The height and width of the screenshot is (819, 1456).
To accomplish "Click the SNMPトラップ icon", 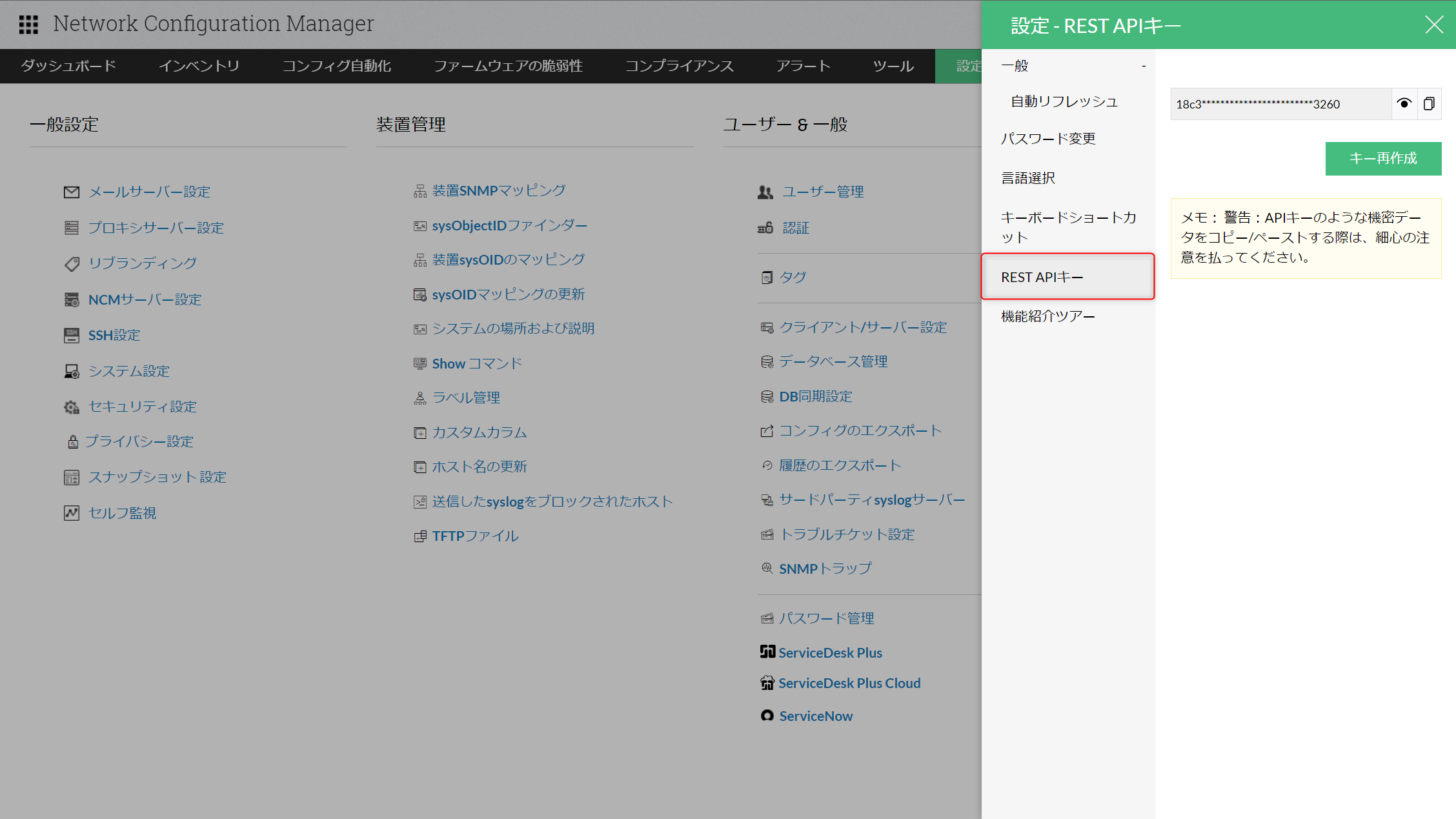I will 767,569.
